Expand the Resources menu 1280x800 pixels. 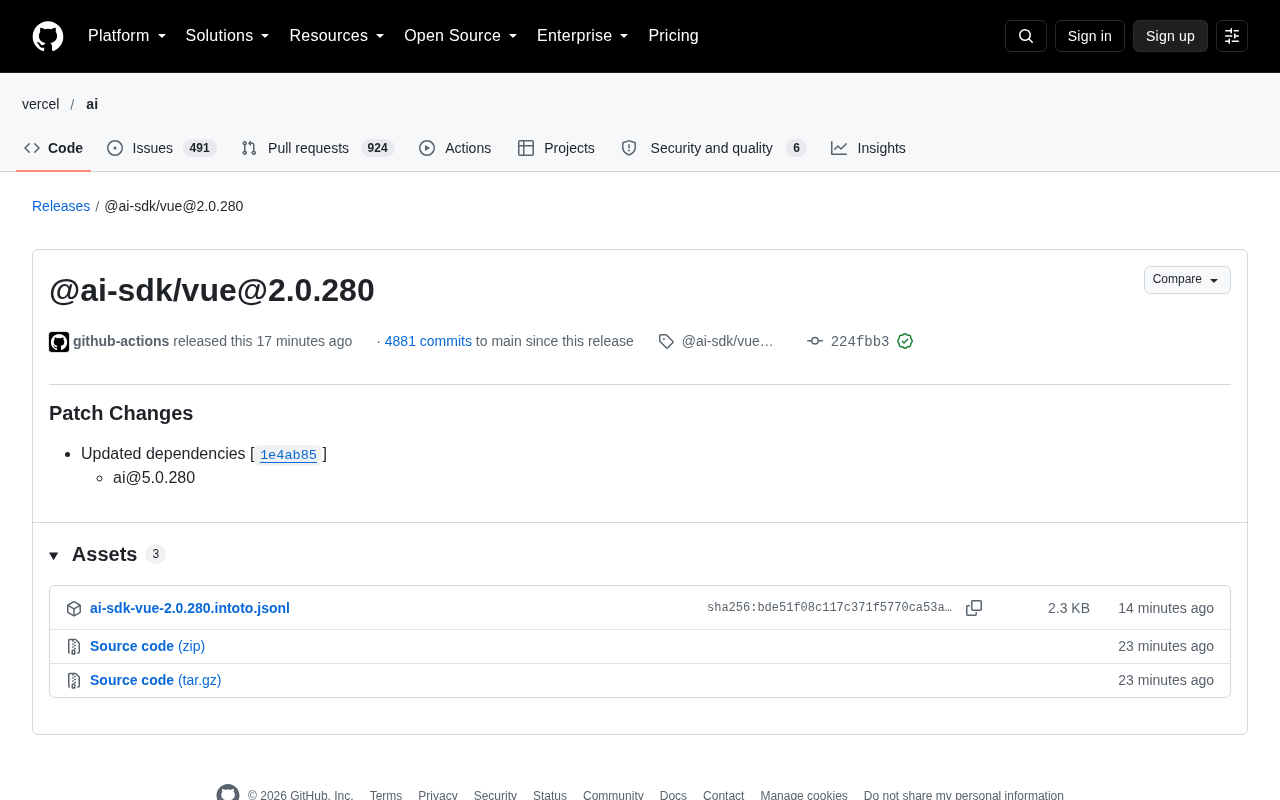pyautogui.click(x=337, y=36)
